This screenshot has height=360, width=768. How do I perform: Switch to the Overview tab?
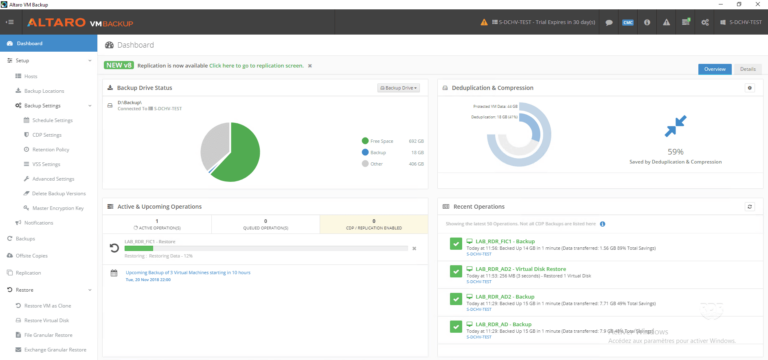(x=715, y=70)
